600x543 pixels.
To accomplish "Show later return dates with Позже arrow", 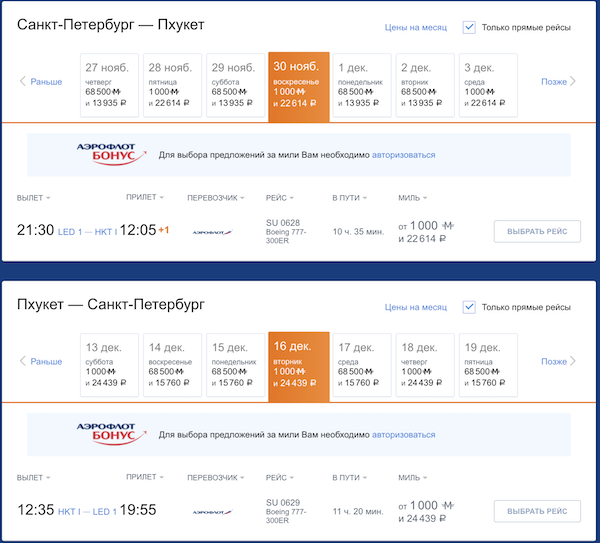I will click(558, 362).
